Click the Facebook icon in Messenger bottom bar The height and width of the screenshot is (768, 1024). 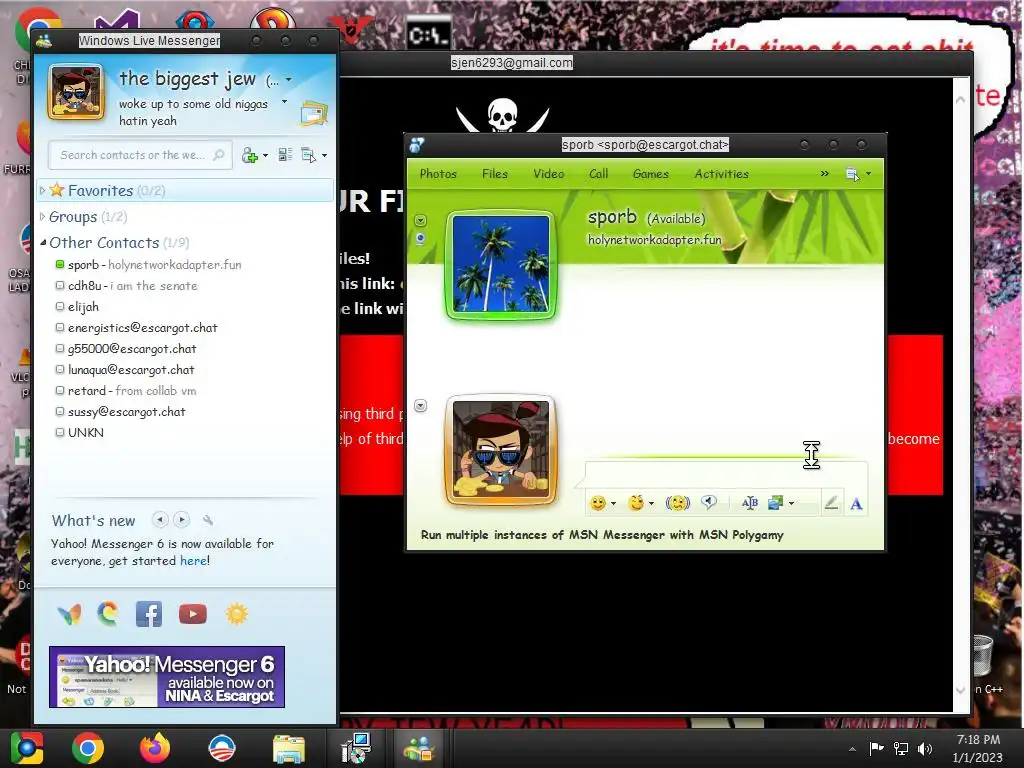tap(149, 614)
